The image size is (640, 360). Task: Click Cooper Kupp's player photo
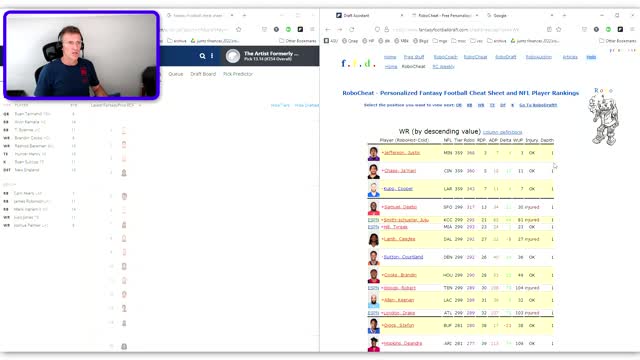[x=373, y=189]
